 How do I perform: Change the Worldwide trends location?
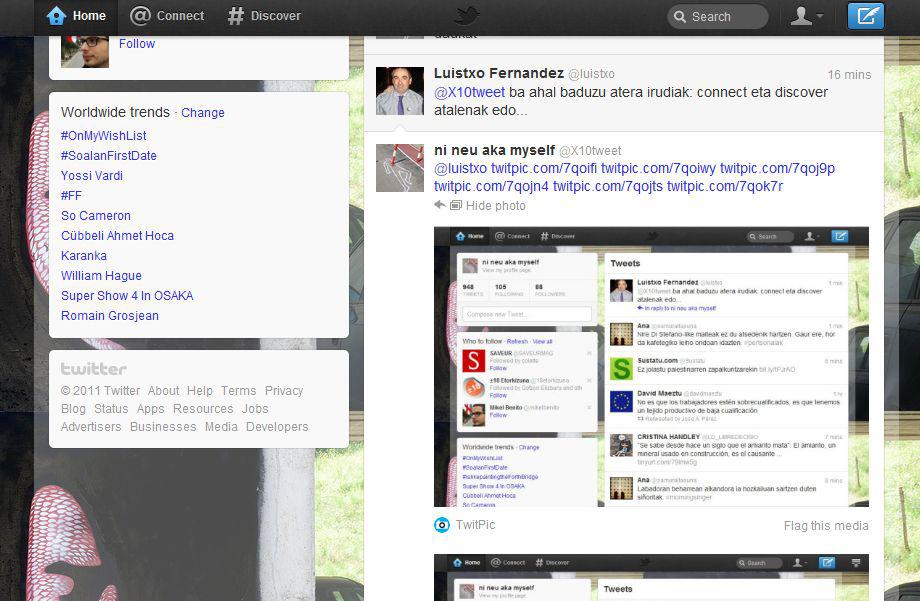(x=202, y=113)
